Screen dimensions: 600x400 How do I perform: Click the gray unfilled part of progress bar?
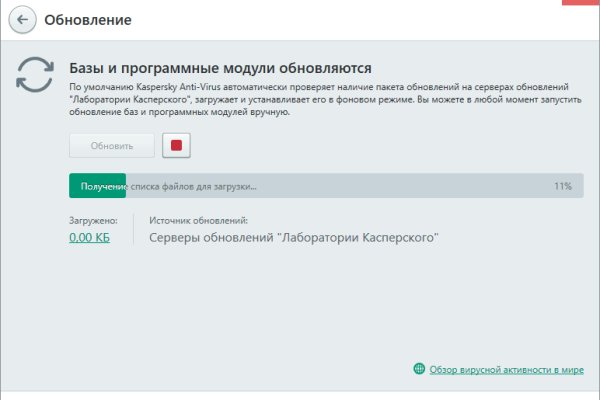coord(400,186)
